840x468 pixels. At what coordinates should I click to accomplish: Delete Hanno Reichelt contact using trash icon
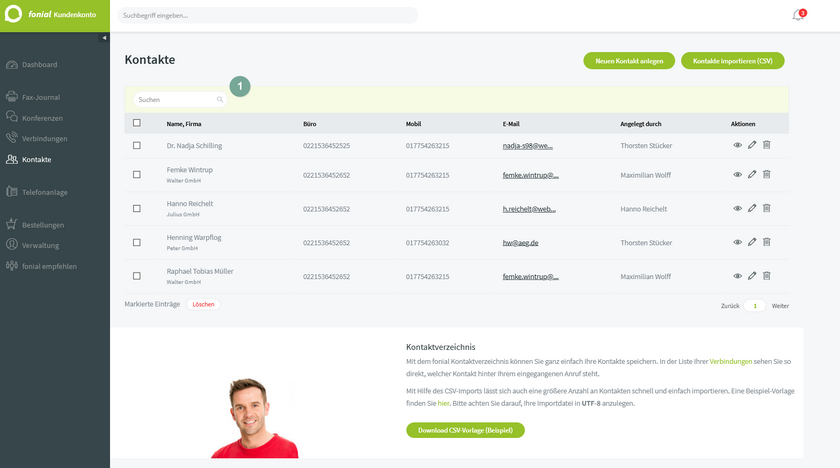coord(766,208)
